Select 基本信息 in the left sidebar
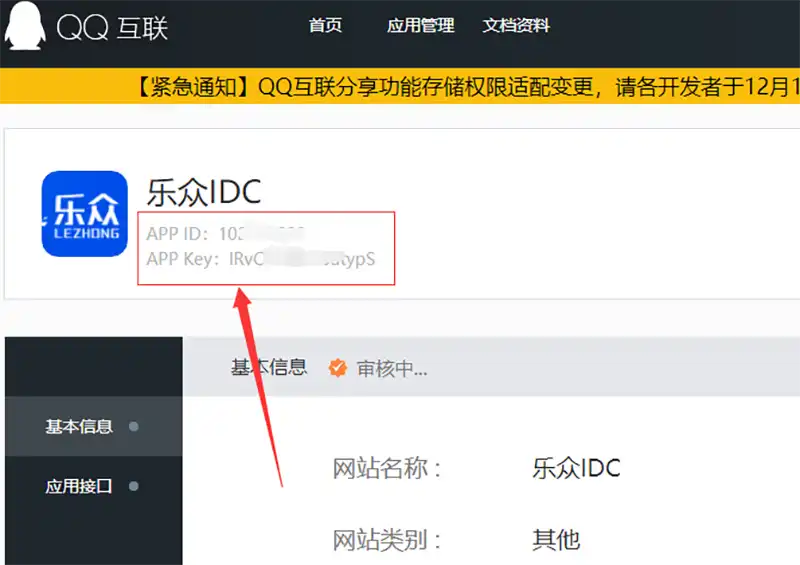Image resolution: width=800 pixels, height=565 pixels. tap(79, 426)
